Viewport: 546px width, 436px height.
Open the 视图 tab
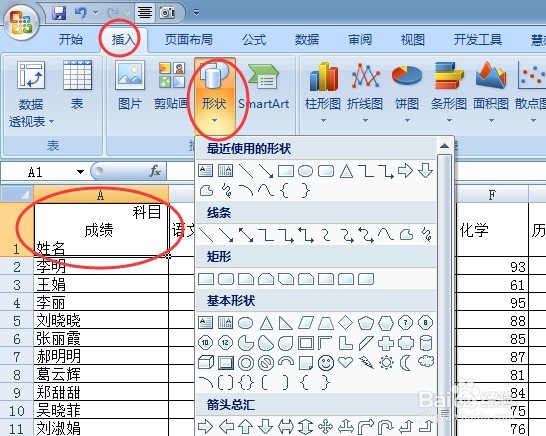(413, 39)
